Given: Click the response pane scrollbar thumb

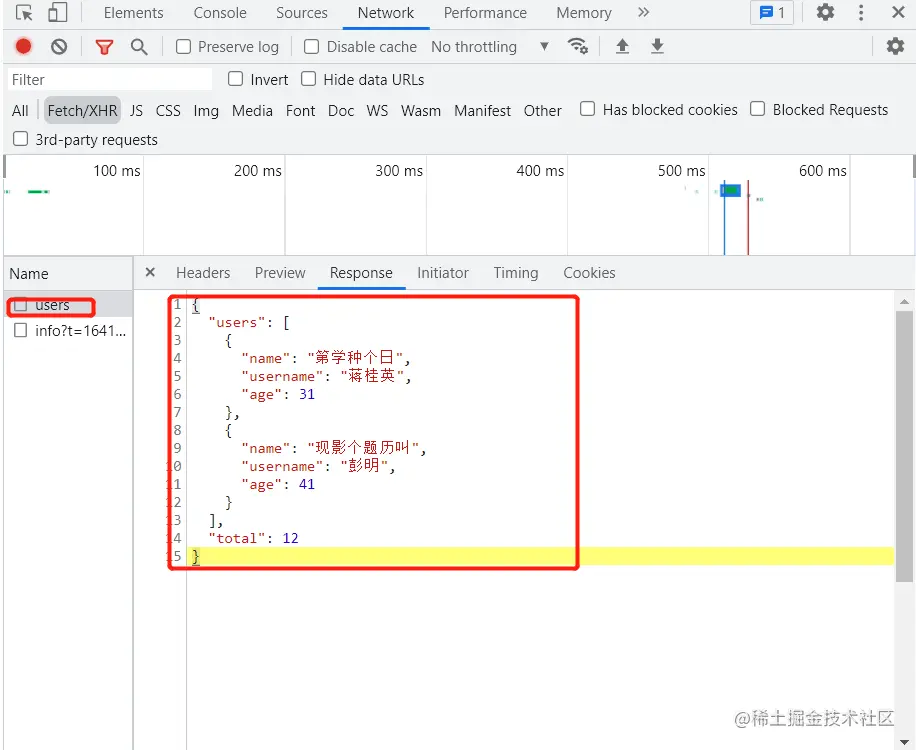Looking at the screenshot, I should [x=904, y=446].
